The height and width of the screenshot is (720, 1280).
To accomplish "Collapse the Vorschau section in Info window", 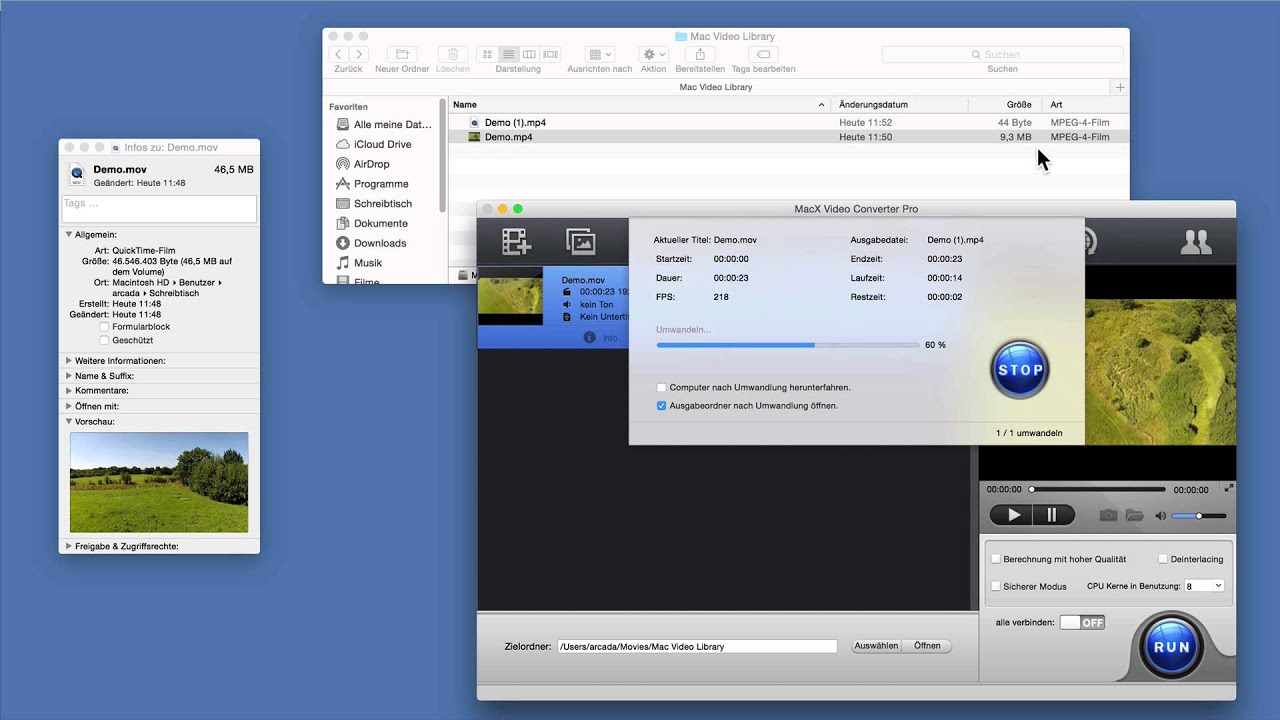I will (69, 422).
